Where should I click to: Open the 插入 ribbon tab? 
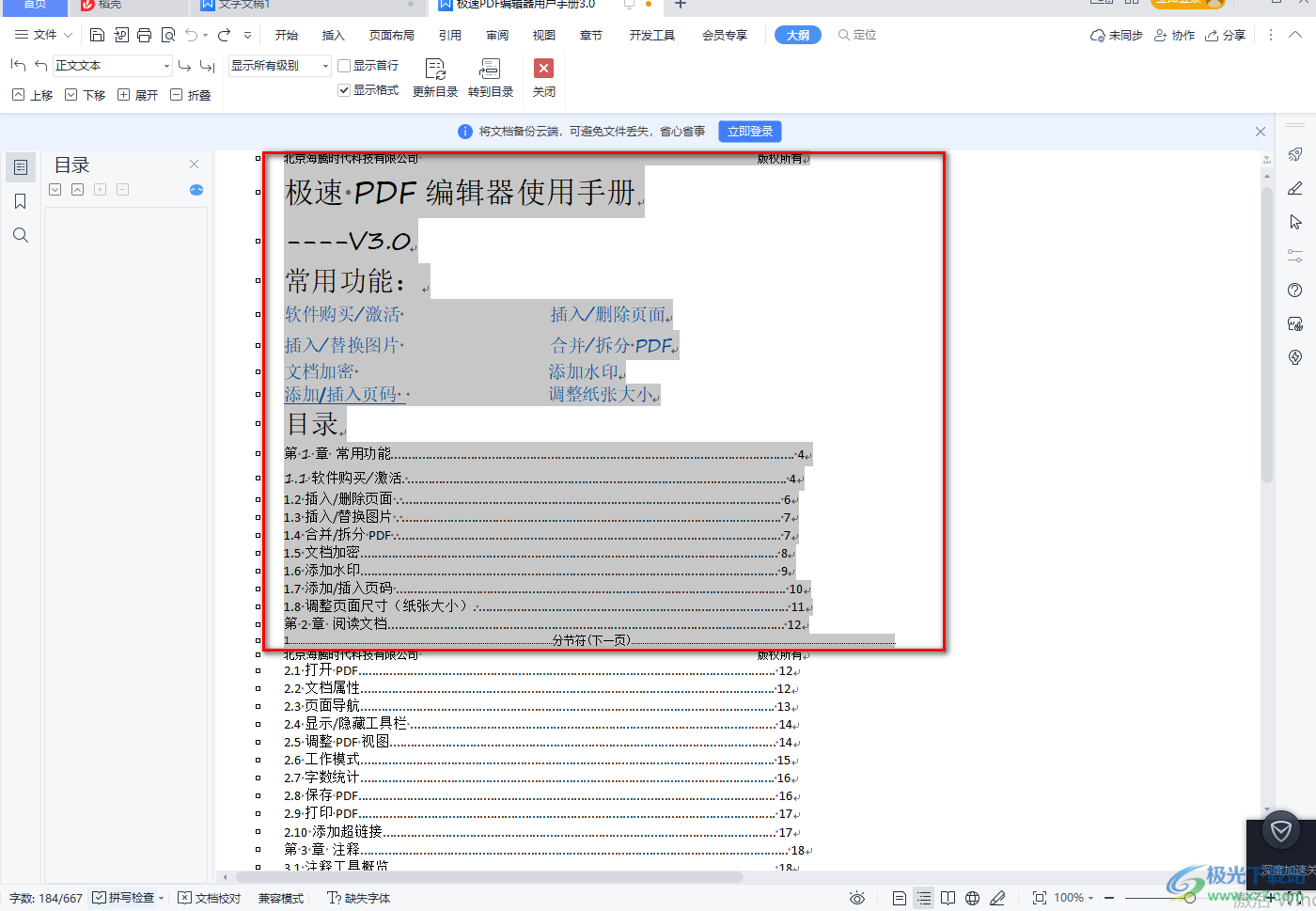(x=333, y=35)
